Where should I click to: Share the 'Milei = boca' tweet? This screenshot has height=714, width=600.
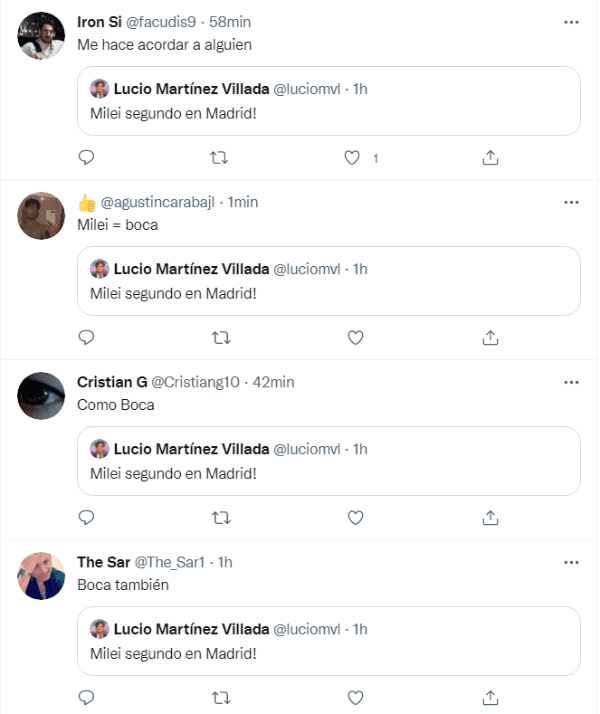[x=490, y=338]
